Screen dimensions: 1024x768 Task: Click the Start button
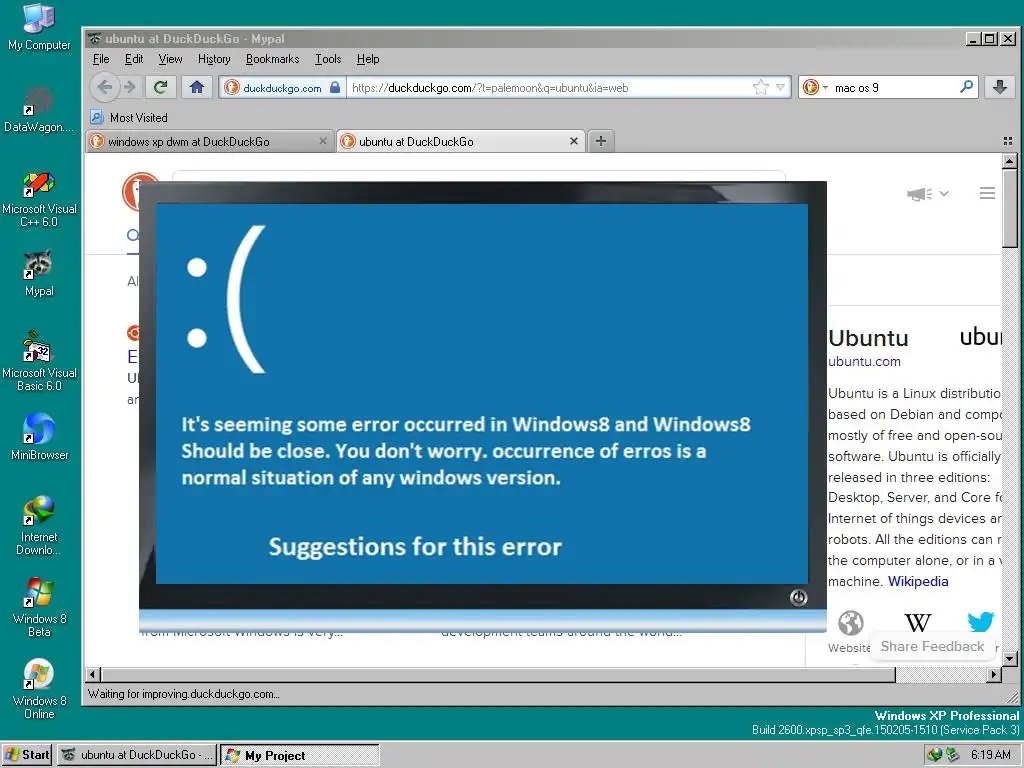(x=27, y=755)
